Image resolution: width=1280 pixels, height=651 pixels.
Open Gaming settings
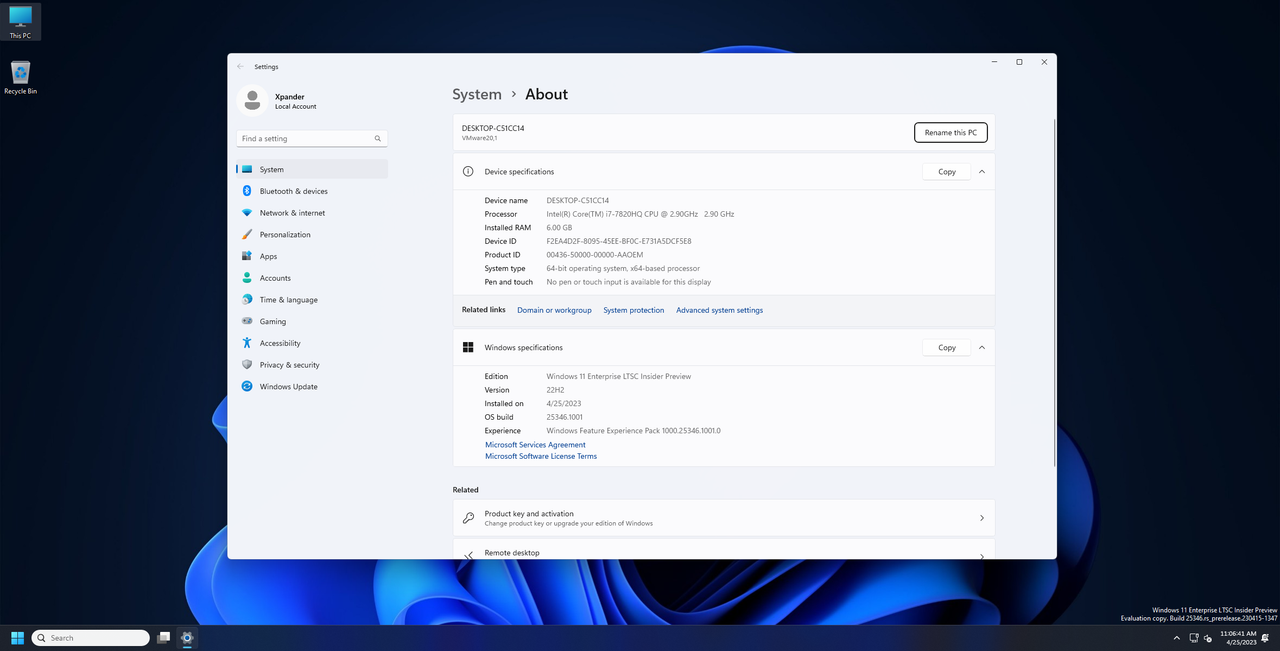point(312,321)
